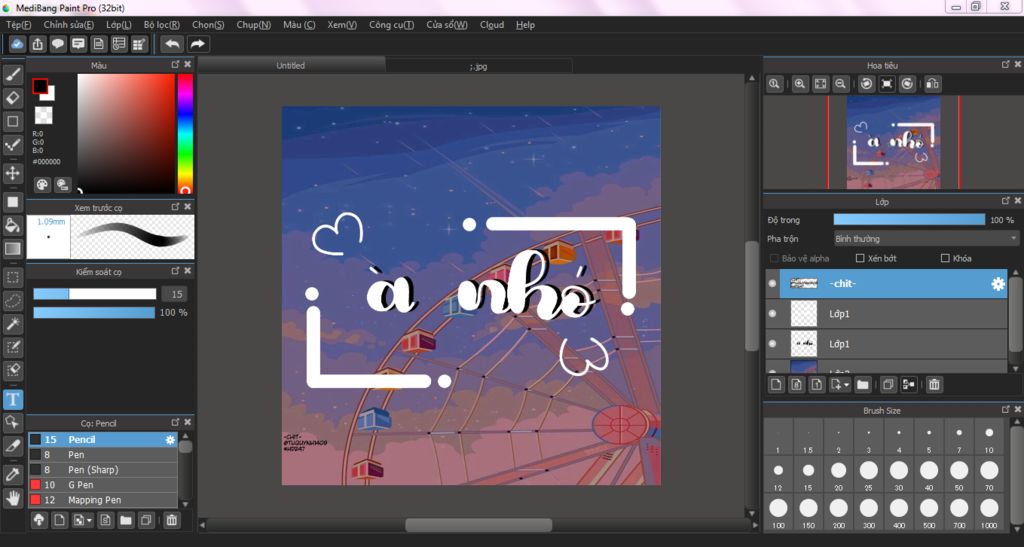Image resolution: width=1024 pixels, height=547 pixels.
Task: Delete layer with trash icon
Action: [935, 384]
